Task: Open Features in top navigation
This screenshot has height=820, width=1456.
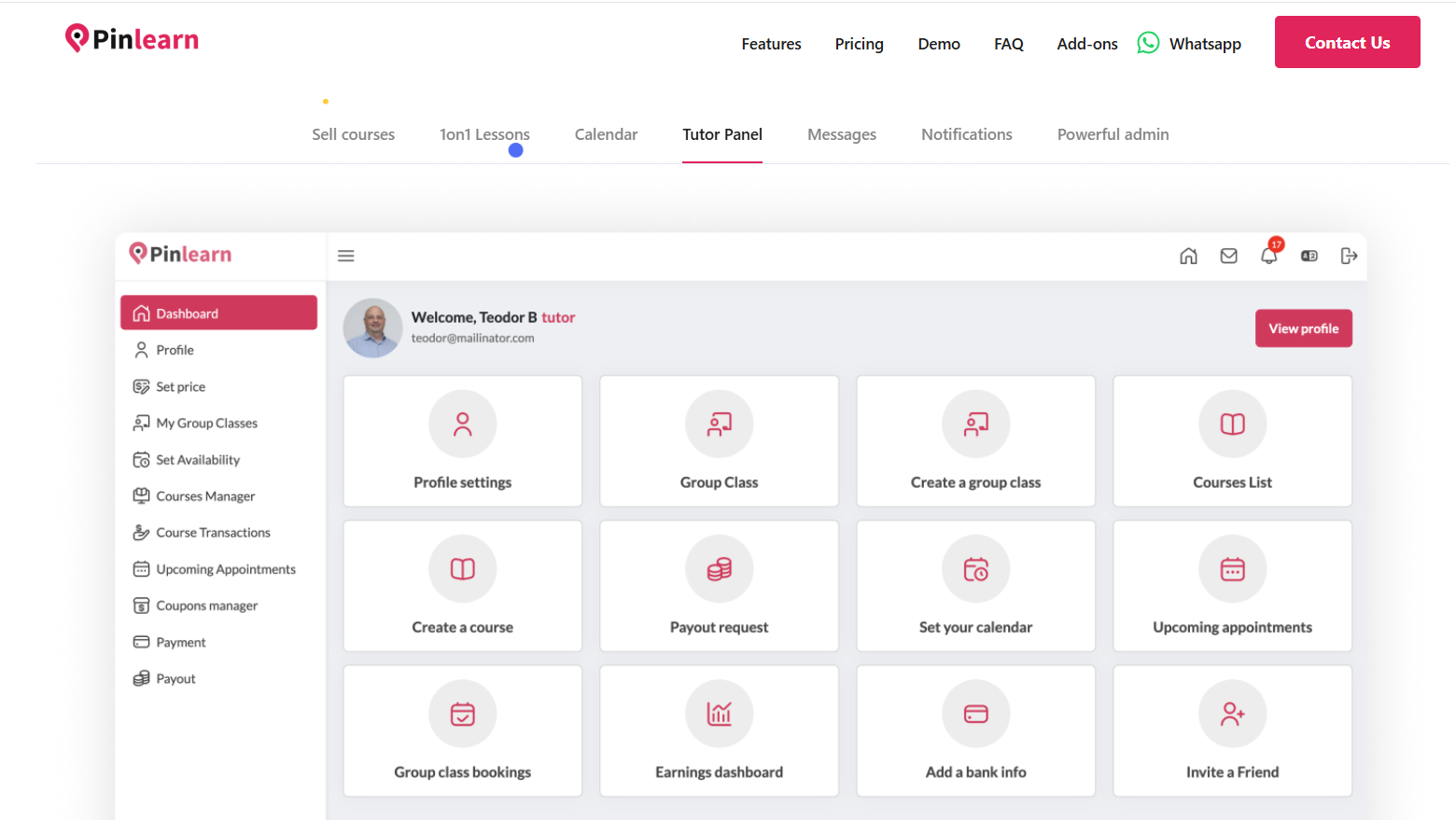Action: pos(771,44)
